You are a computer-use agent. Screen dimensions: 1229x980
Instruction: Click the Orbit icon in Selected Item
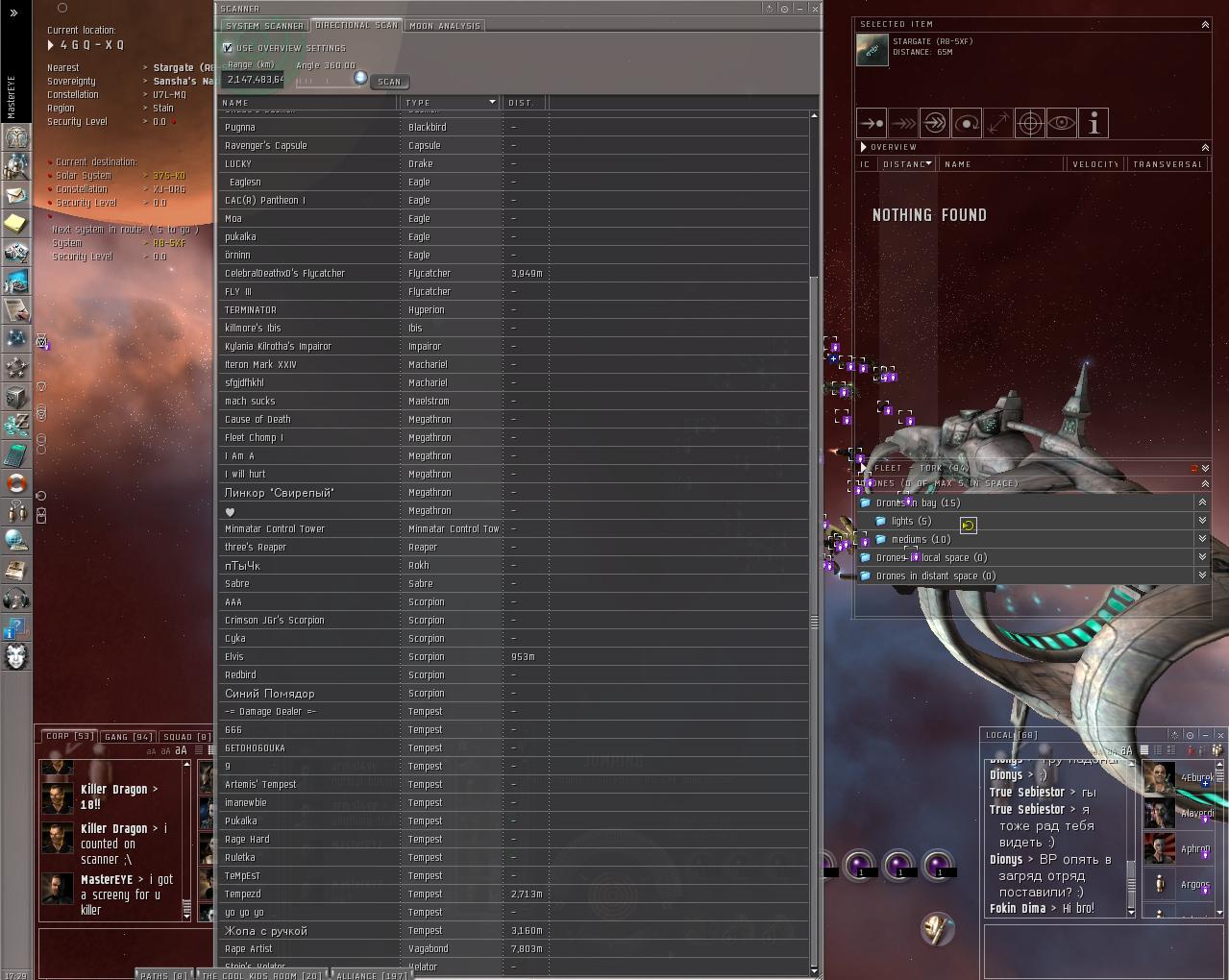967,123
